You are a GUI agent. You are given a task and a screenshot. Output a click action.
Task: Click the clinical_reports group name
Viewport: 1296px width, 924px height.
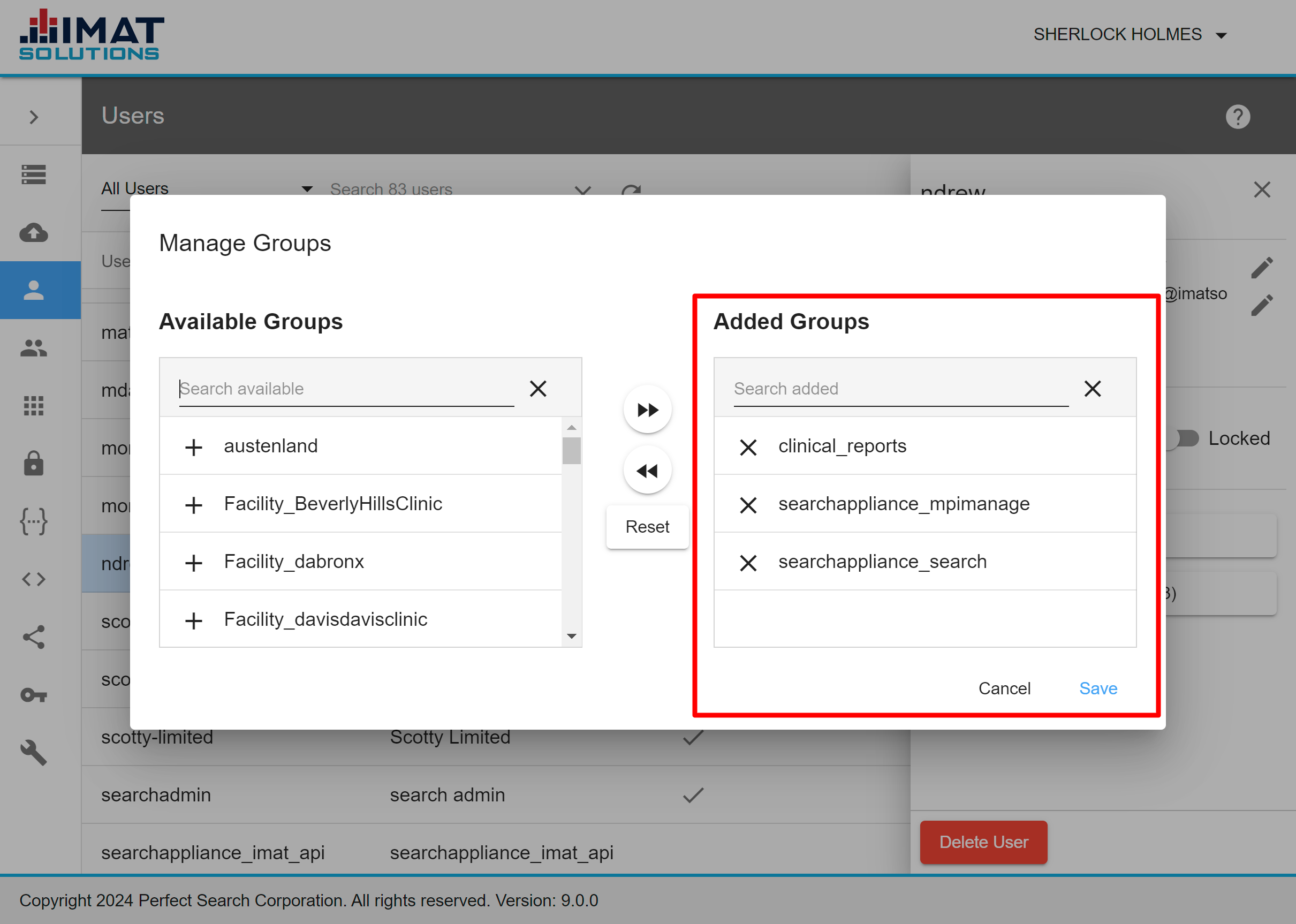pos(842,446)
